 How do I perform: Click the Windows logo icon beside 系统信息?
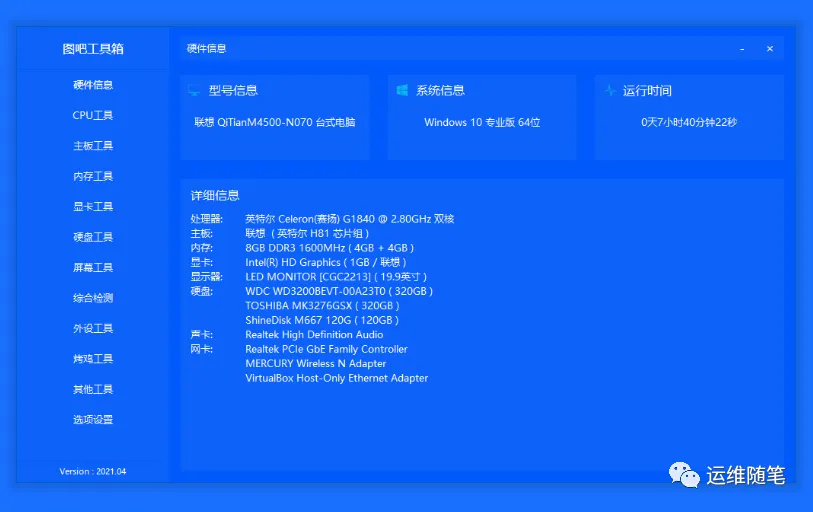[402, 91]
